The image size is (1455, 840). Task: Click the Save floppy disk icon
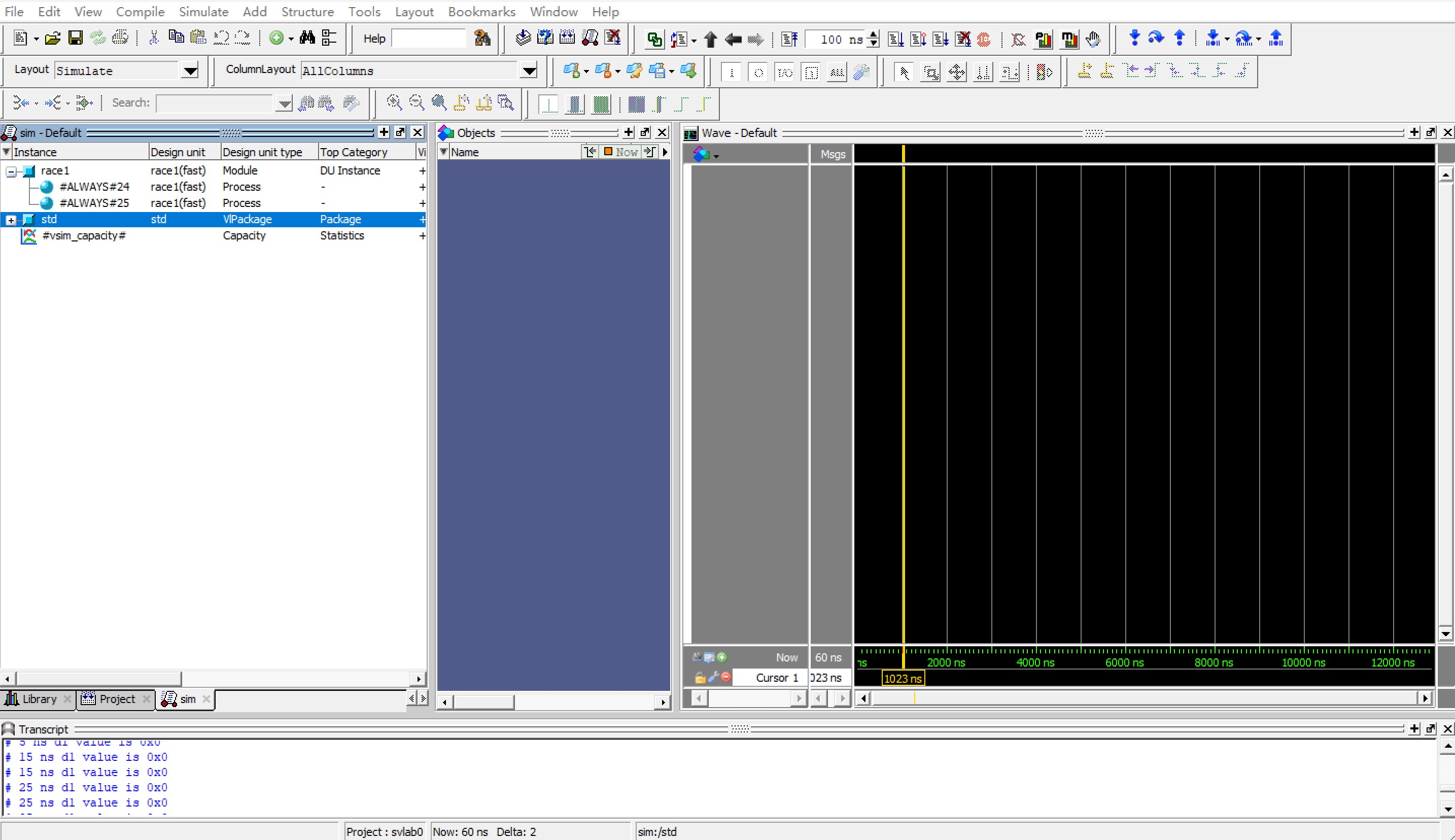tap(75, 39)
